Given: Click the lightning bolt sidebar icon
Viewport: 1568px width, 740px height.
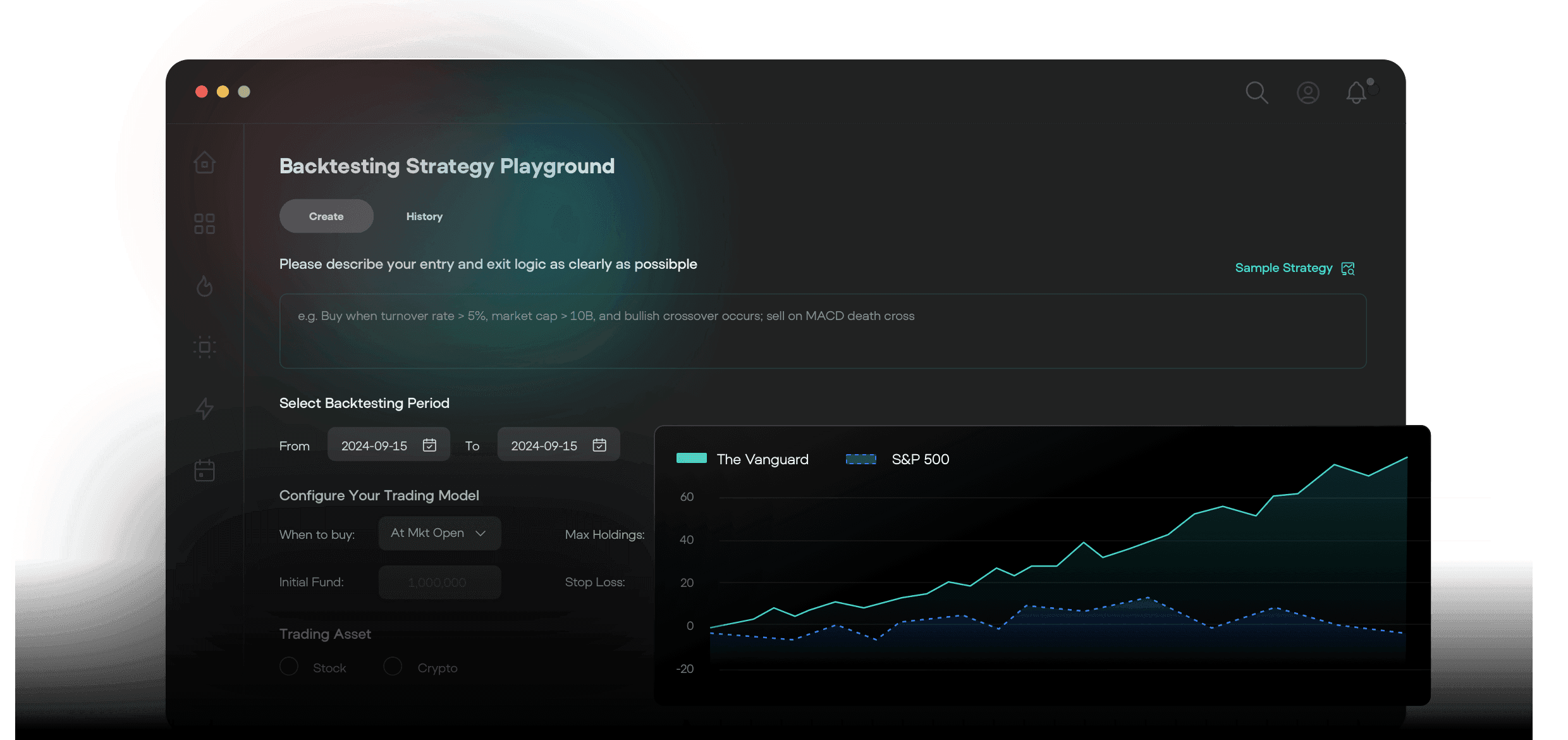Looking at the screenshot, I should (x=204, y=409).
